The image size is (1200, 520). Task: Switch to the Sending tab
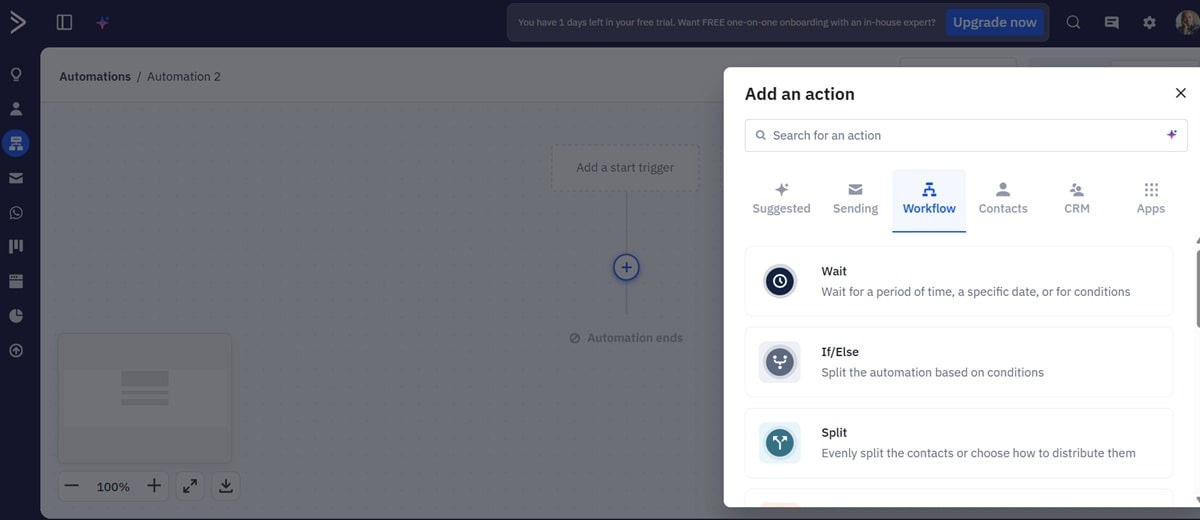tap(855, 199)
